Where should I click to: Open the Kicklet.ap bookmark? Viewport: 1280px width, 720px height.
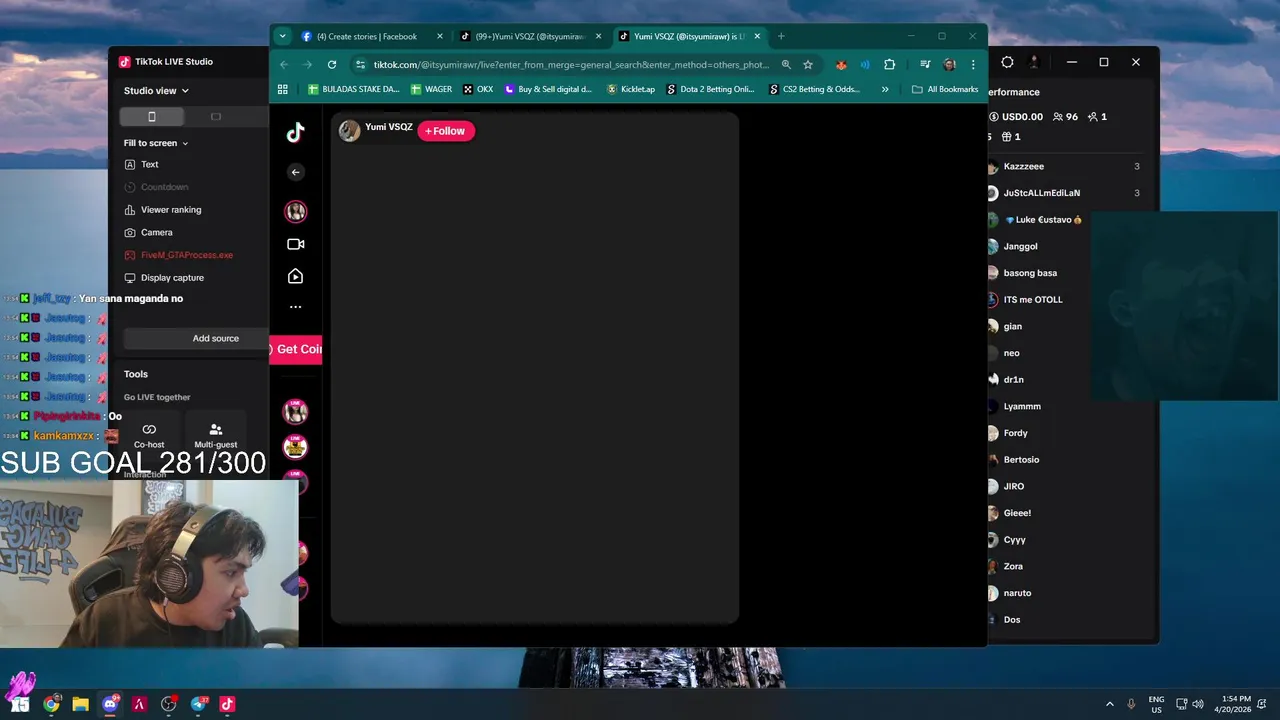(x=631, y=89)
